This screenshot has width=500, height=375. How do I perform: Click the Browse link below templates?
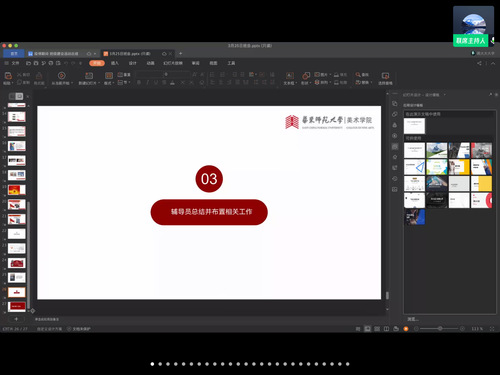point(413,319)
